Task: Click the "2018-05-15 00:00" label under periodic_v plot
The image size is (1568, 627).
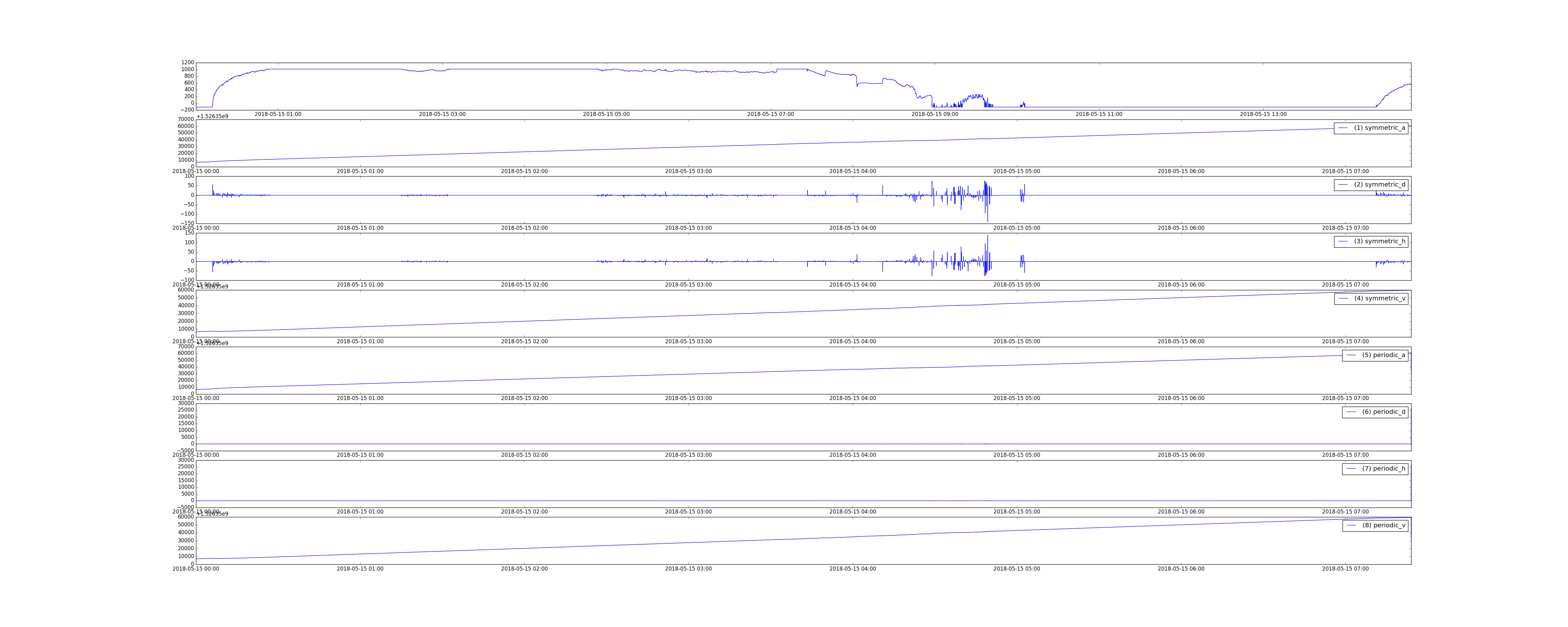Action: click(x=196, y=569)
